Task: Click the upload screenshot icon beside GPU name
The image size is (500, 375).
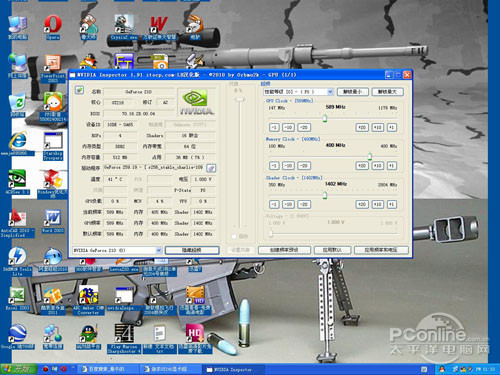Action: pos(79,90)
